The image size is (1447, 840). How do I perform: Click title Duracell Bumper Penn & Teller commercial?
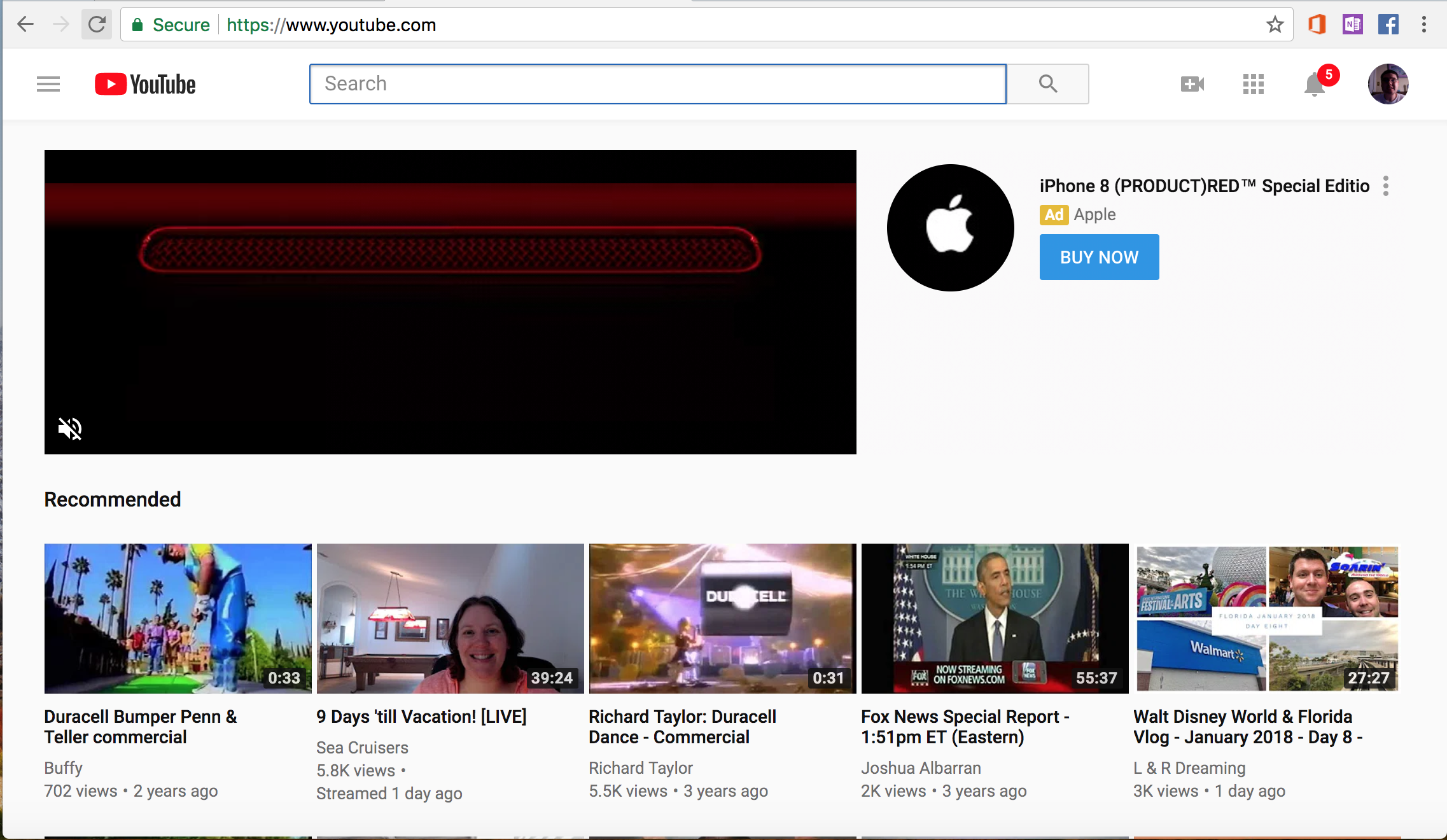point(141,727)
